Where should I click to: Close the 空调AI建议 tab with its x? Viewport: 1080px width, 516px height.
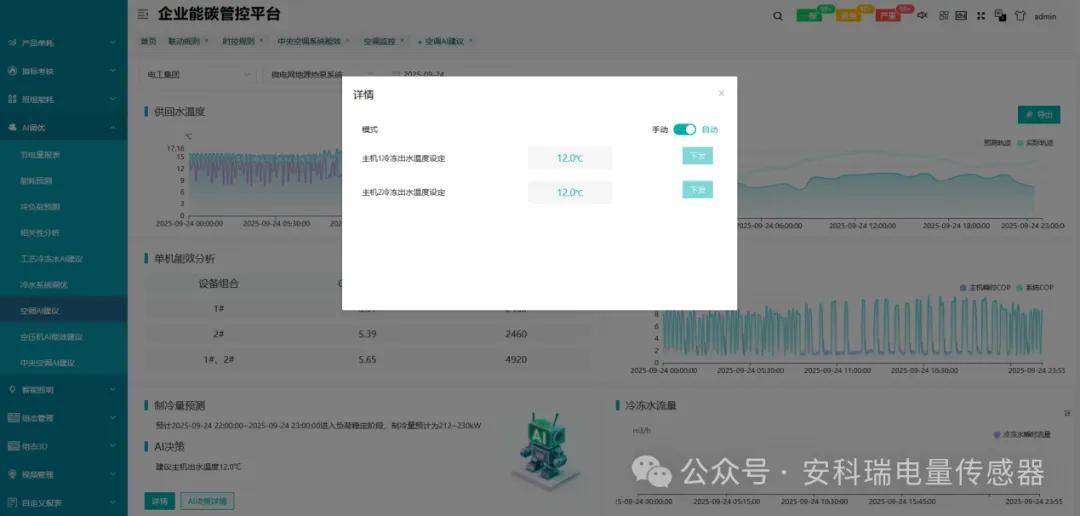click(x=470, y=41)
